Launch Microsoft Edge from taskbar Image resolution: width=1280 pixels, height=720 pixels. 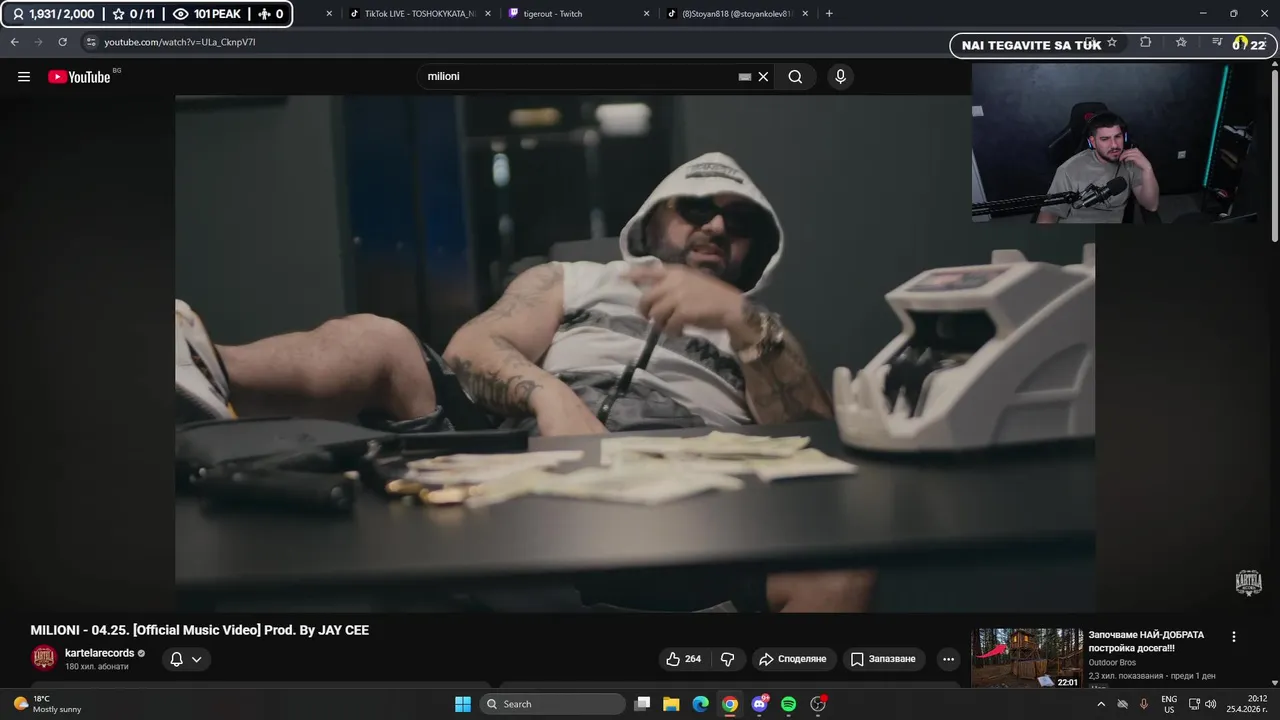tap(700, 704)
